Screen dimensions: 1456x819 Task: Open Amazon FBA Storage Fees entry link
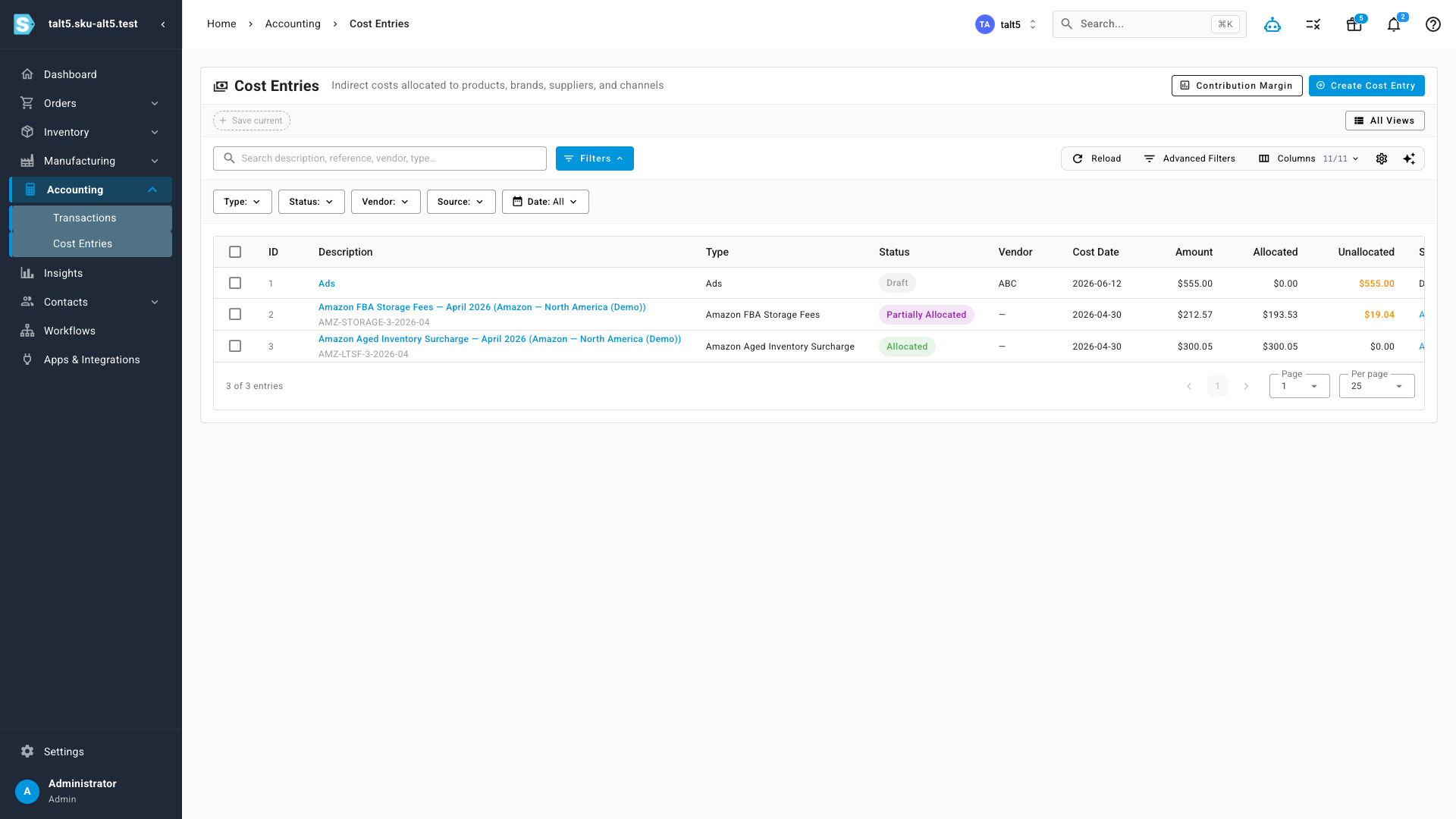[482, 307]
